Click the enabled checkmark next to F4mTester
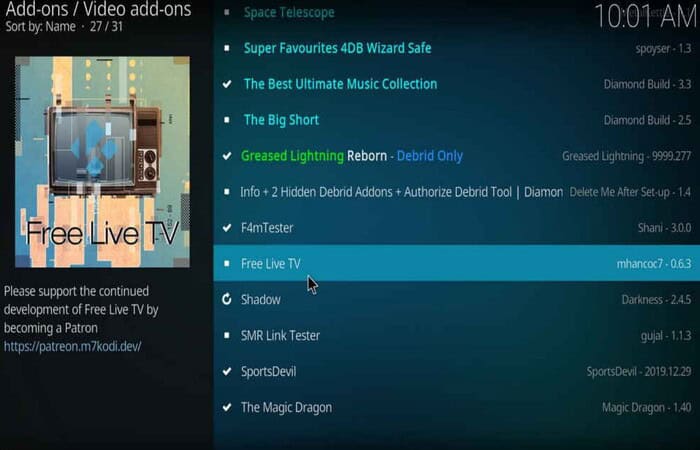This screenshot has height=450, width=700. [227, 228]
